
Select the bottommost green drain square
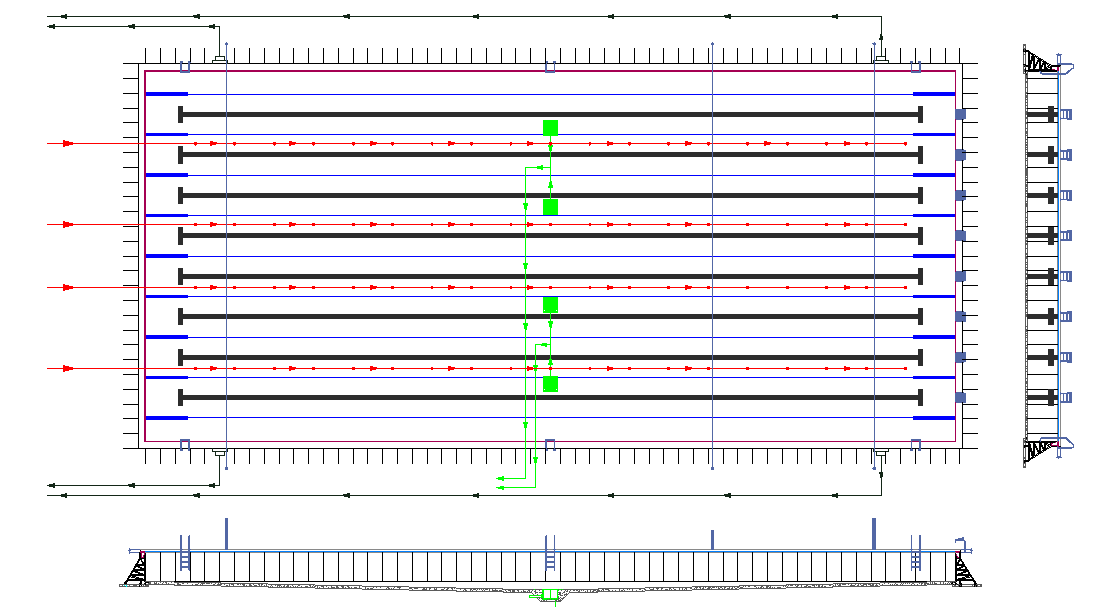550,383
